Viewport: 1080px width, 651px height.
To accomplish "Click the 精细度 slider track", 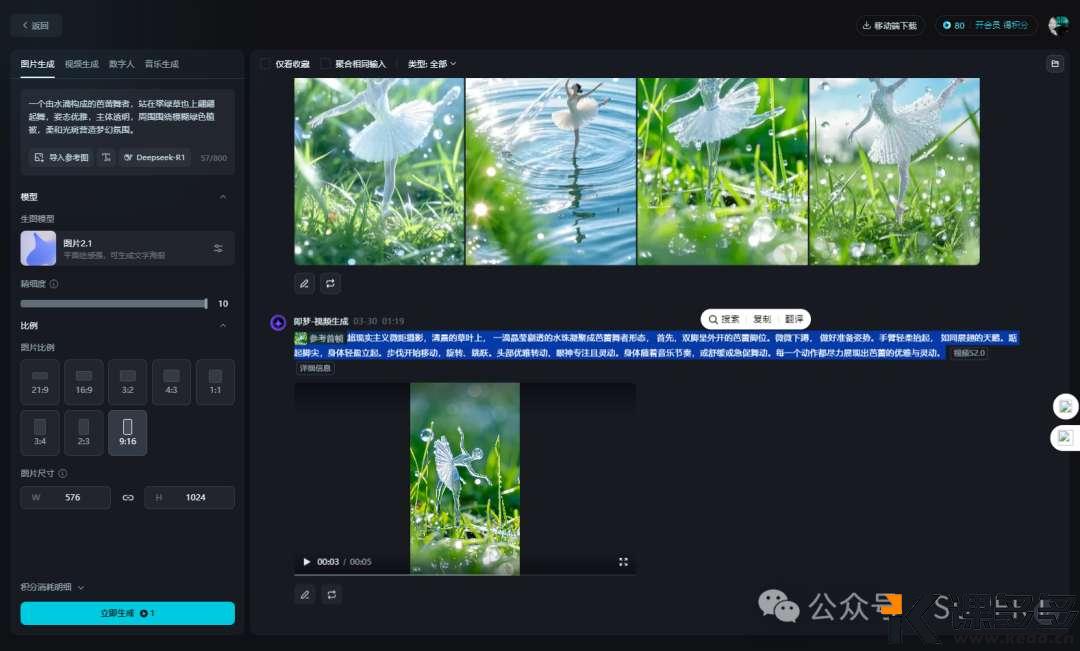I will click(113, 303).
